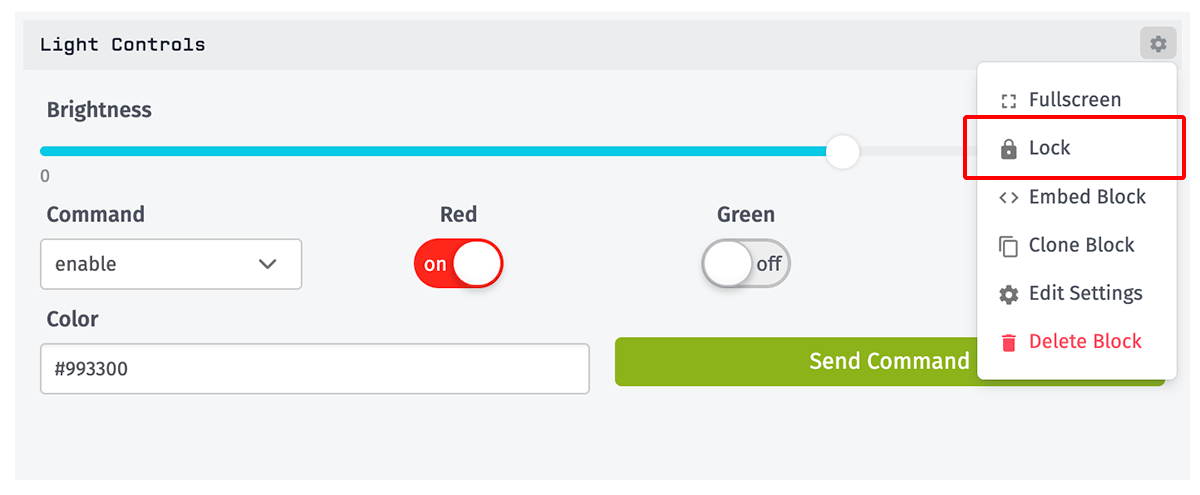Click the Edit Settings gear icon
Viewport: 1200px width, 495px height.
tap(1009, 294)
